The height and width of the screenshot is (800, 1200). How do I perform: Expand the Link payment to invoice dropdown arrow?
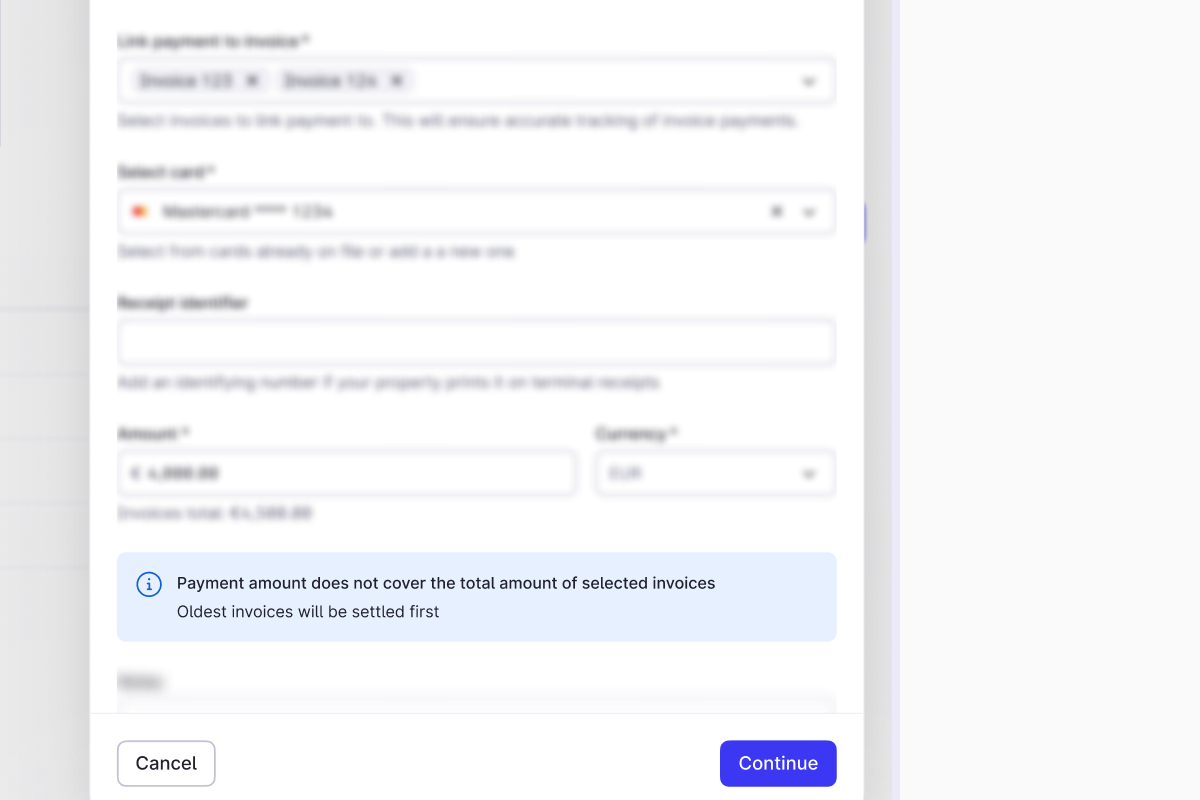pos(809,82)
